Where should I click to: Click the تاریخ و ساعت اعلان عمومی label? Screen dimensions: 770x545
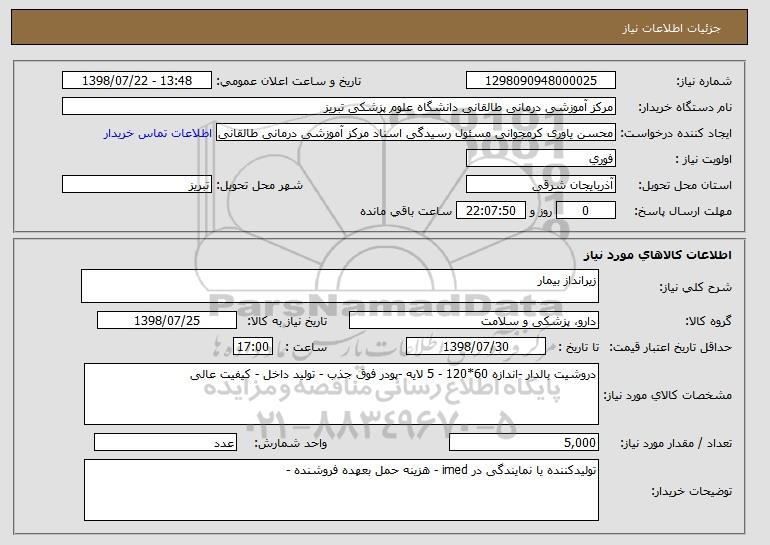289,81
